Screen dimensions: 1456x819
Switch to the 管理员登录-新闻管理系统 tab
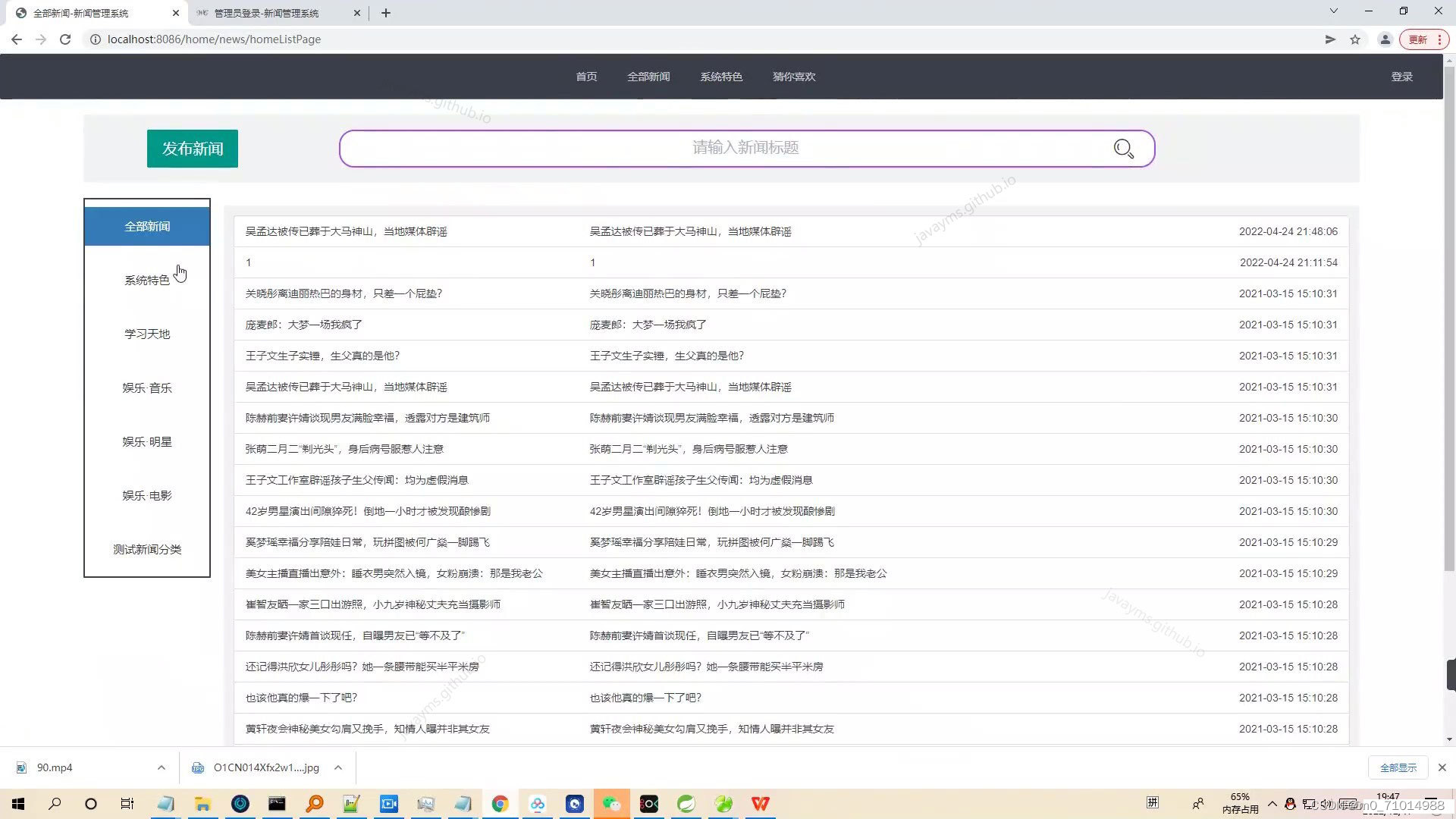tap(266, 13)
